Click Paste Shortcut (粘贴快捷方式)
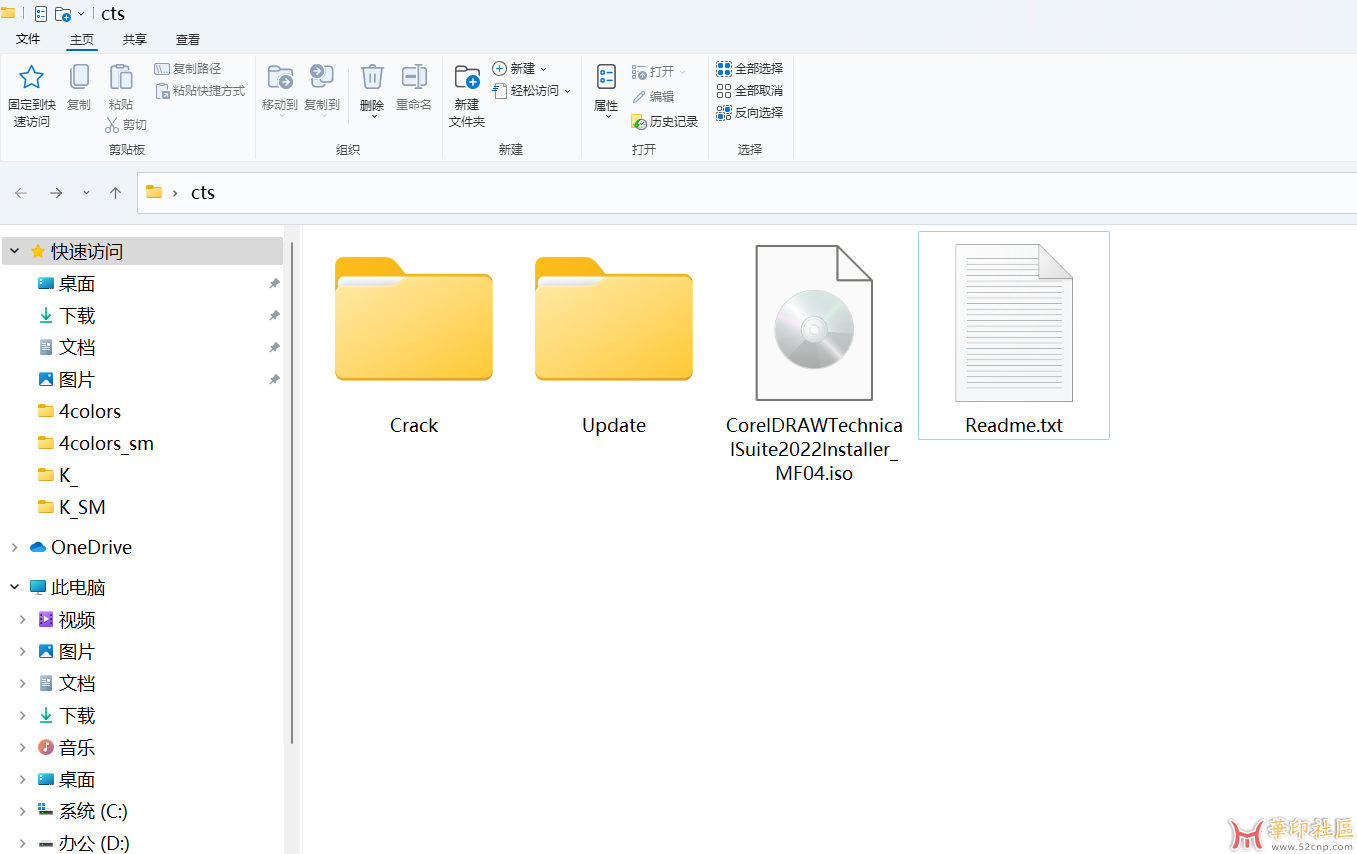The height and width of the screenshot is (854, 1357). pyautogui.click(x=200, y=91)
